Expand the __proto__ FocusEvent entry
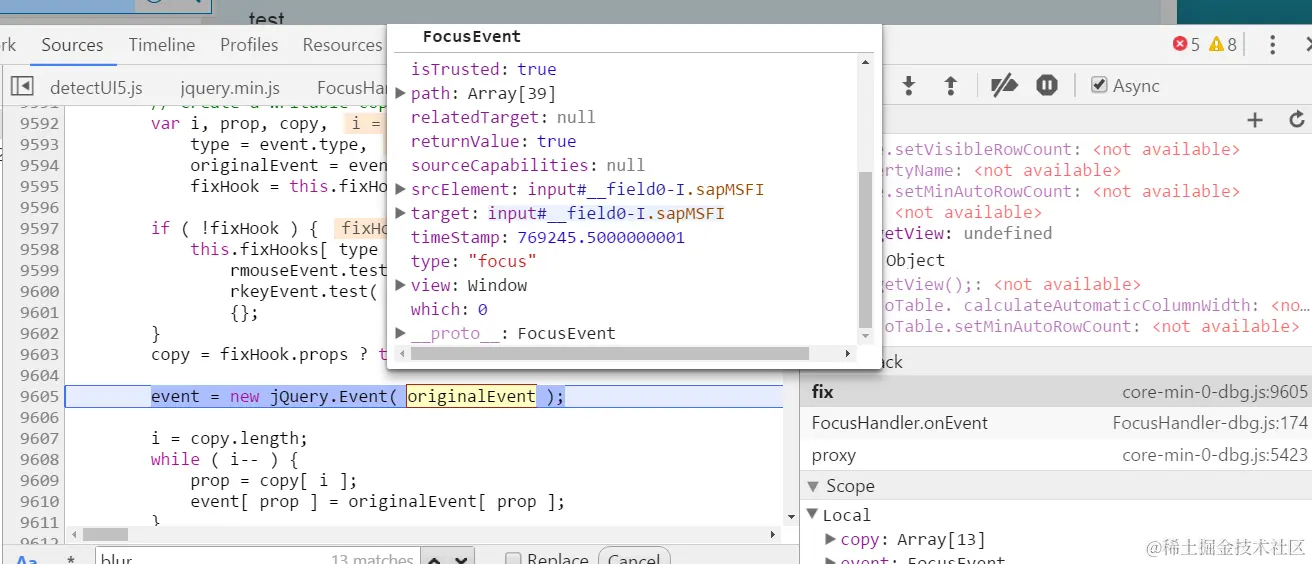This screenshot has height=564, width=1312. pyautogui.click(x=401, y=333)
